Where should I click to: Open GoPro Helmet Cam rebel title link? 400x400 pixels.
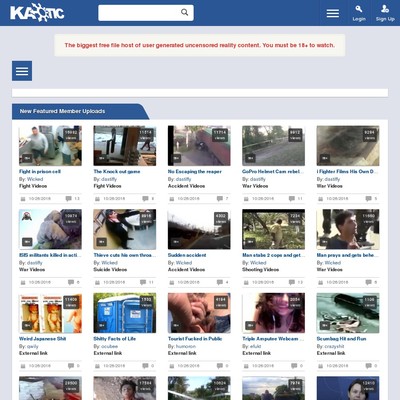273,171
